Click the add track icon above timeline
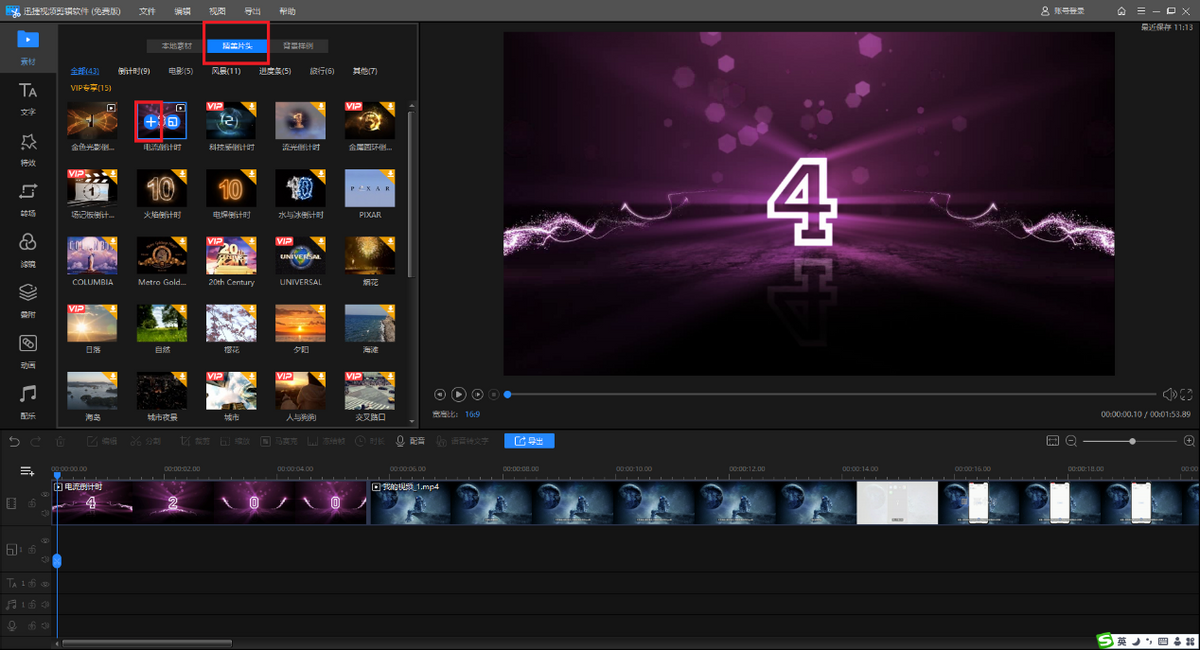 (x=27, y=471)
